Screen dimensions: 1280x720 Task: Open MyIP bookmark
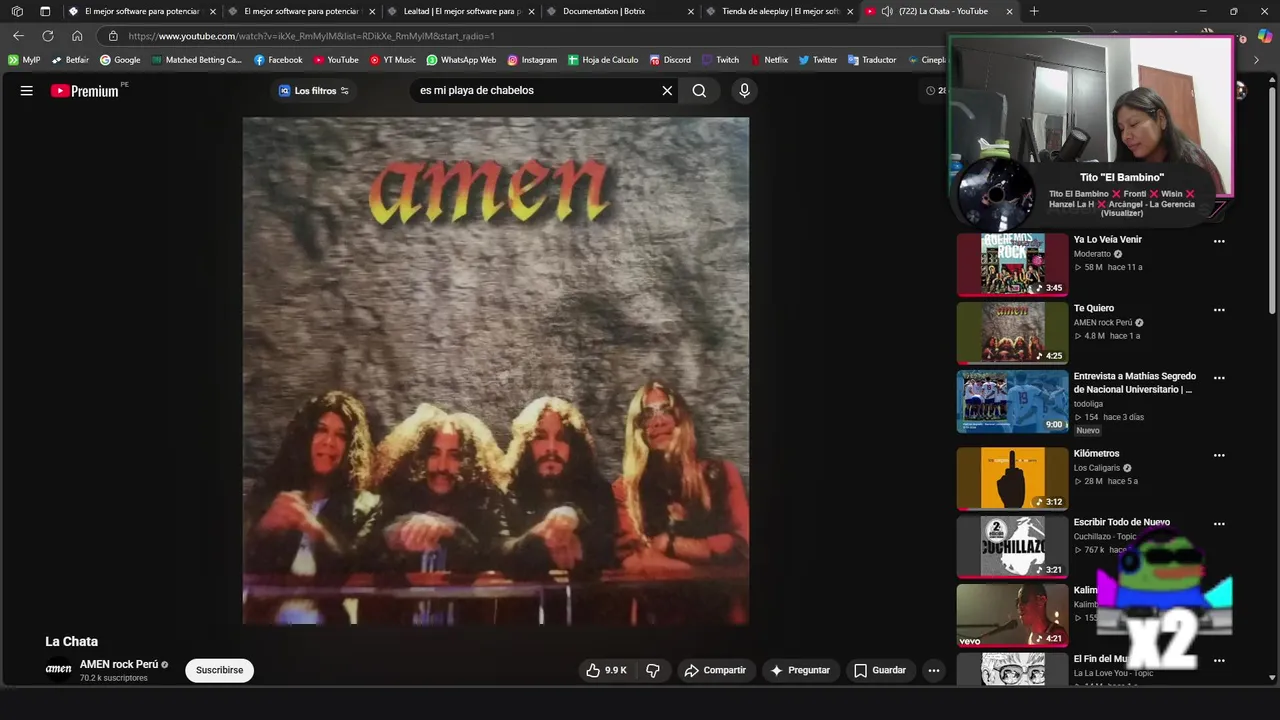click(24, 60)
